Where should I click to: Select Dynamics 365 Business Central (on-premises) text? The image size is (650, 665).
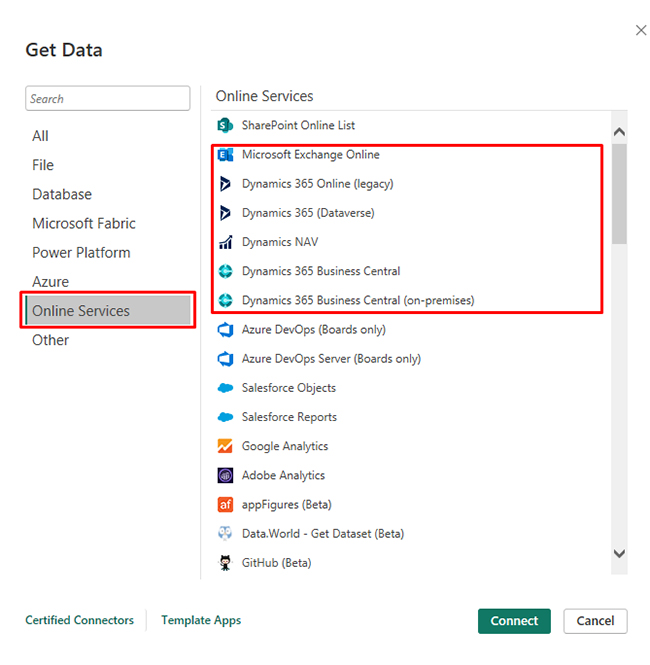pyautogui.click(x=358, y=301)
